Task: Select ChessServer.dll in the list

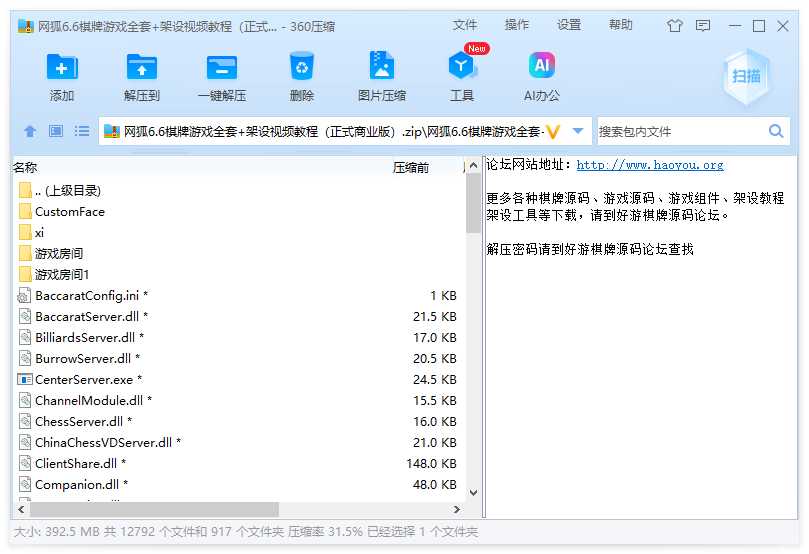Action: click(239, 421)
